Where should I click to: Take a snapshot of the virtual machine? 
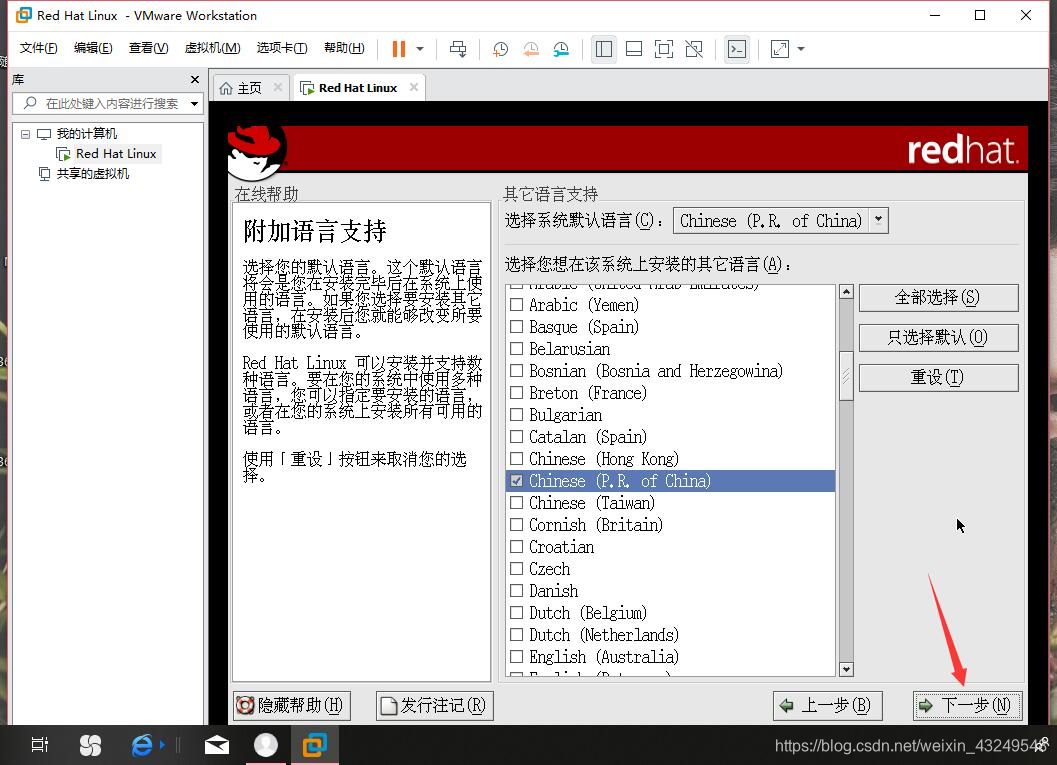click(500, 49)
